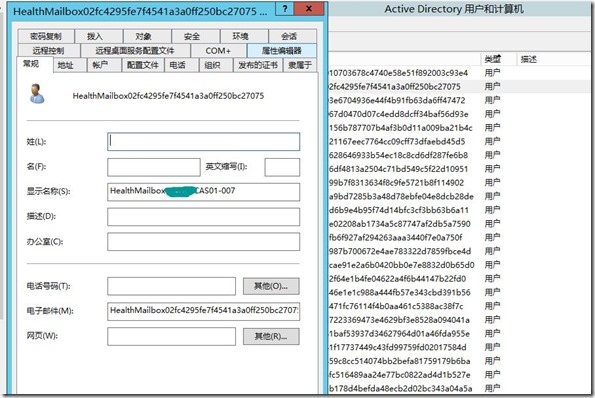Open the 远程桌面服务配置文件 tab
This screenshot has height=398, width=595.
[x=135, y=50]
